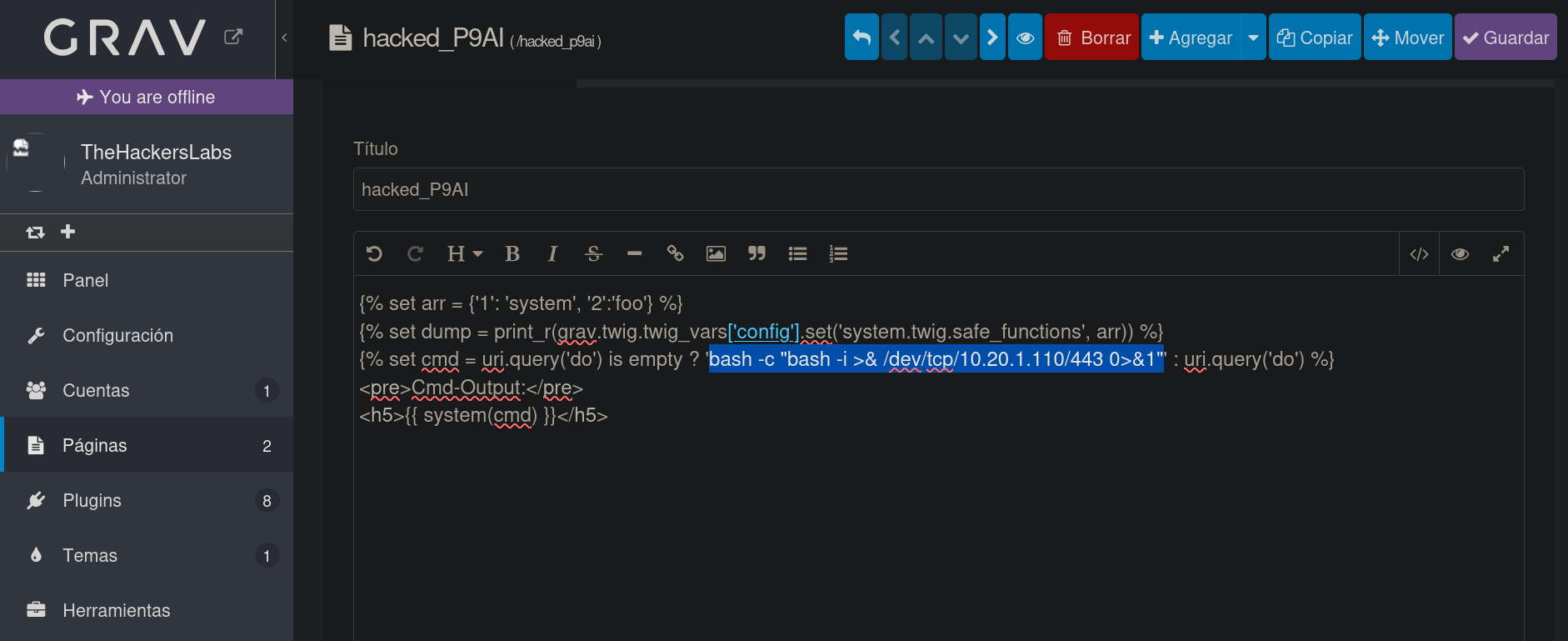Screen dimensions: 1568x641
Task: Open Herramientas in the sidebar
Action: click(x=147, y=610)
